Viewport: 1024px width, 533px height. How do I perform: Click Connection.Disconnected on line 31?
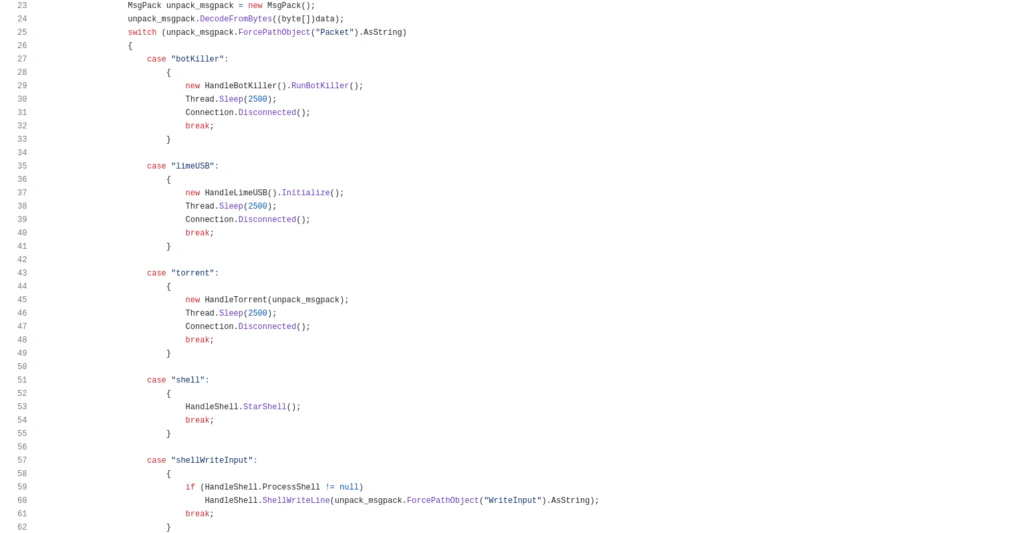(x=240, y=112)
